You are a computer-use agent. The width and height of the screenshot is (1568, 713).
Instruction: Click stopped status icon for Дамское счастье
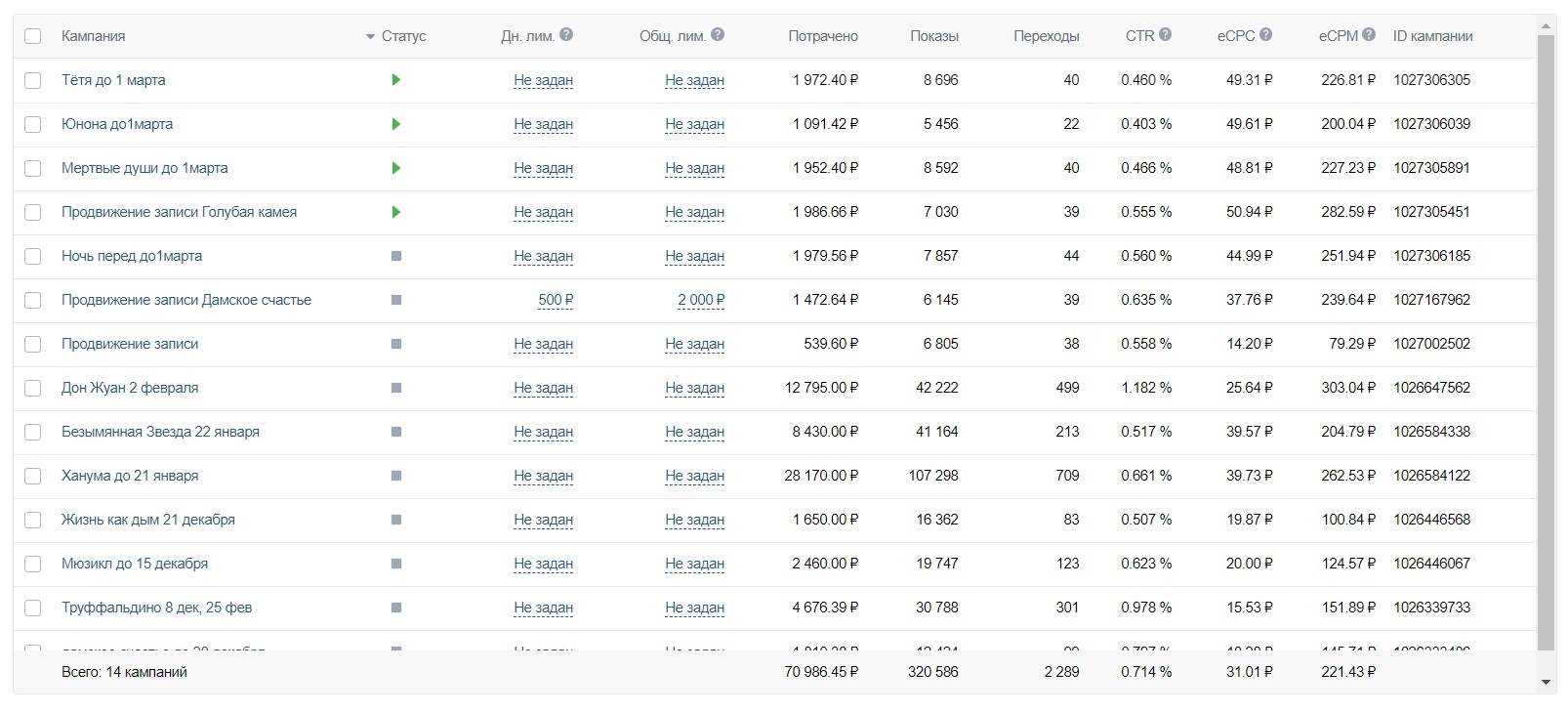pos(396,300)
